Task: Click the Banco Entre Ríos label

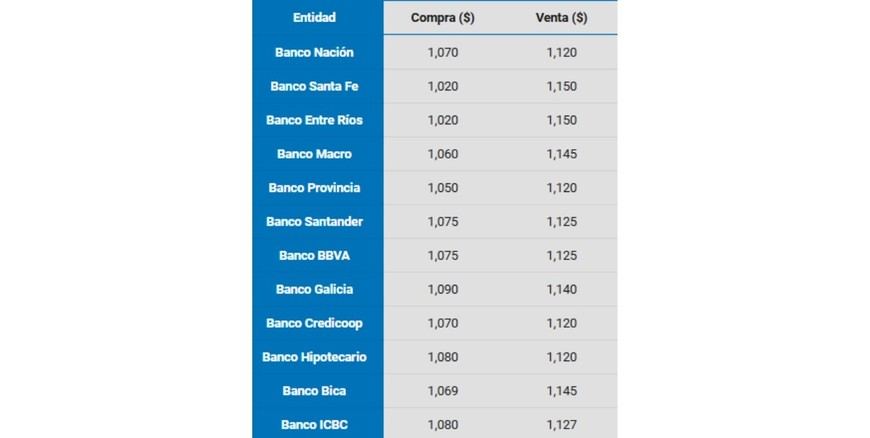Action: [x=314, y=120]
